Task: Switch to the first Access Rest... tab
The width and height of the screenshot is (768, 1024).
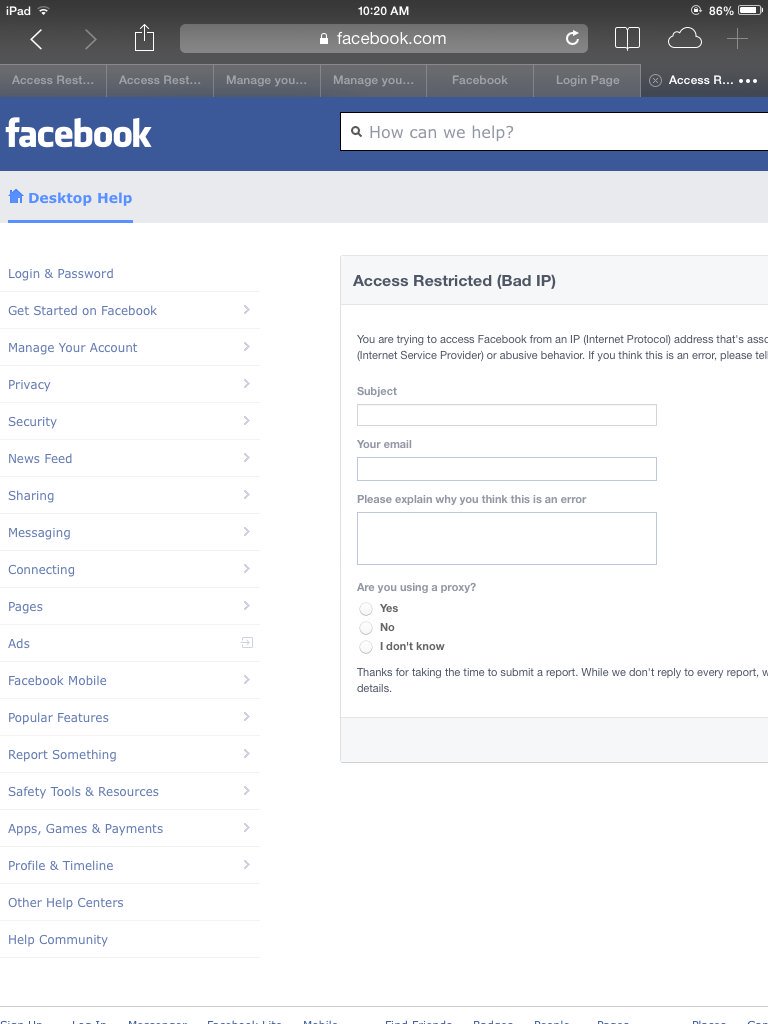Action: [53, 80]
